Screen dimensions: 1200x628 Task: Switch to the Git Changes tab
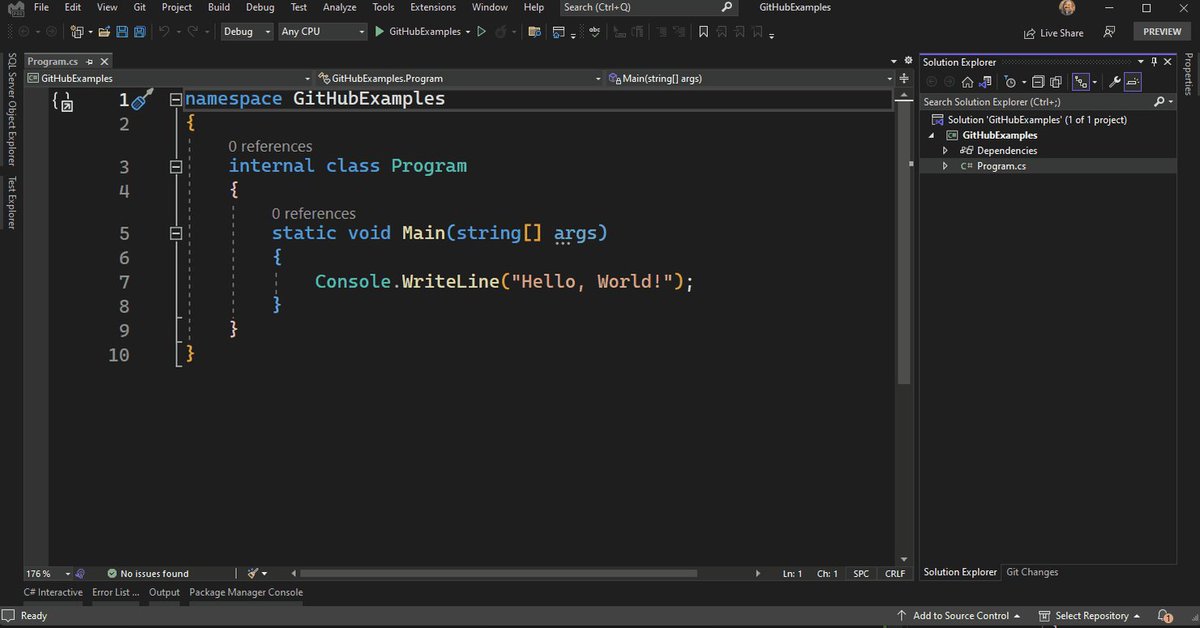1032,572
